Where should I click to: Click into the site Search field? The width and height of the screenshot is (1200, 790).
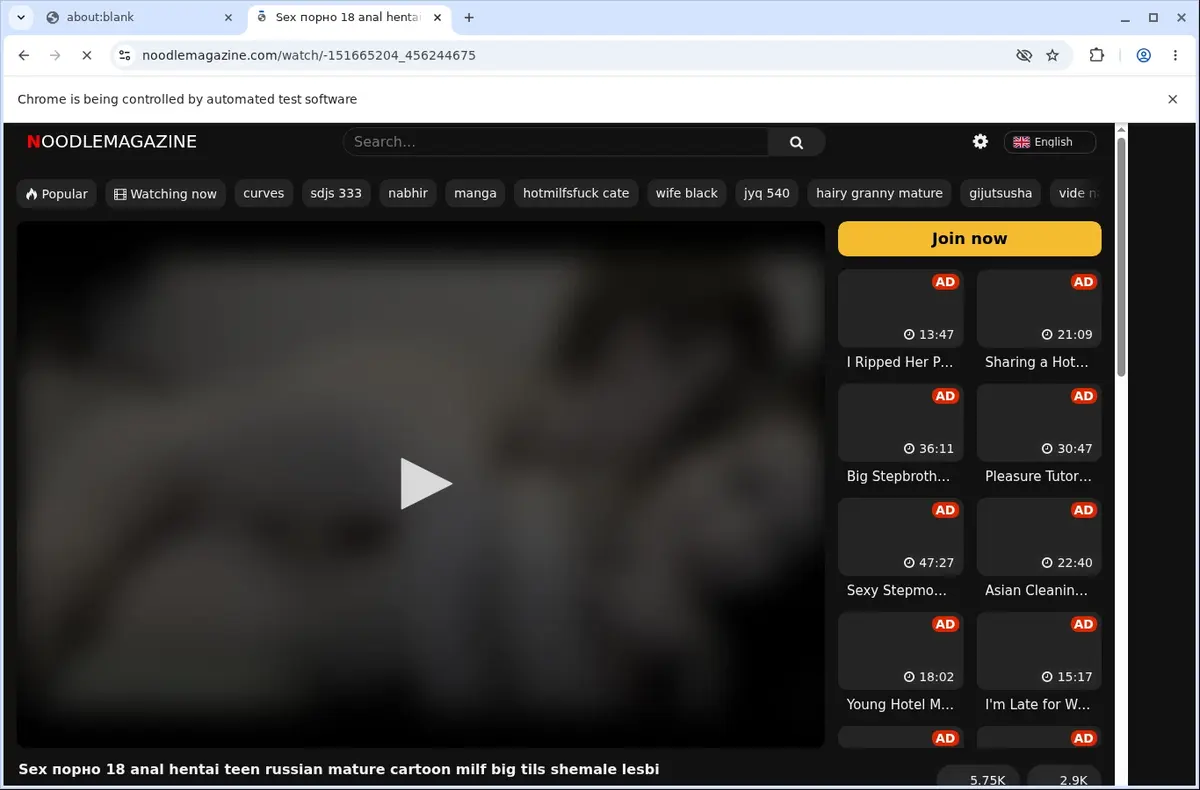[555, 142]
